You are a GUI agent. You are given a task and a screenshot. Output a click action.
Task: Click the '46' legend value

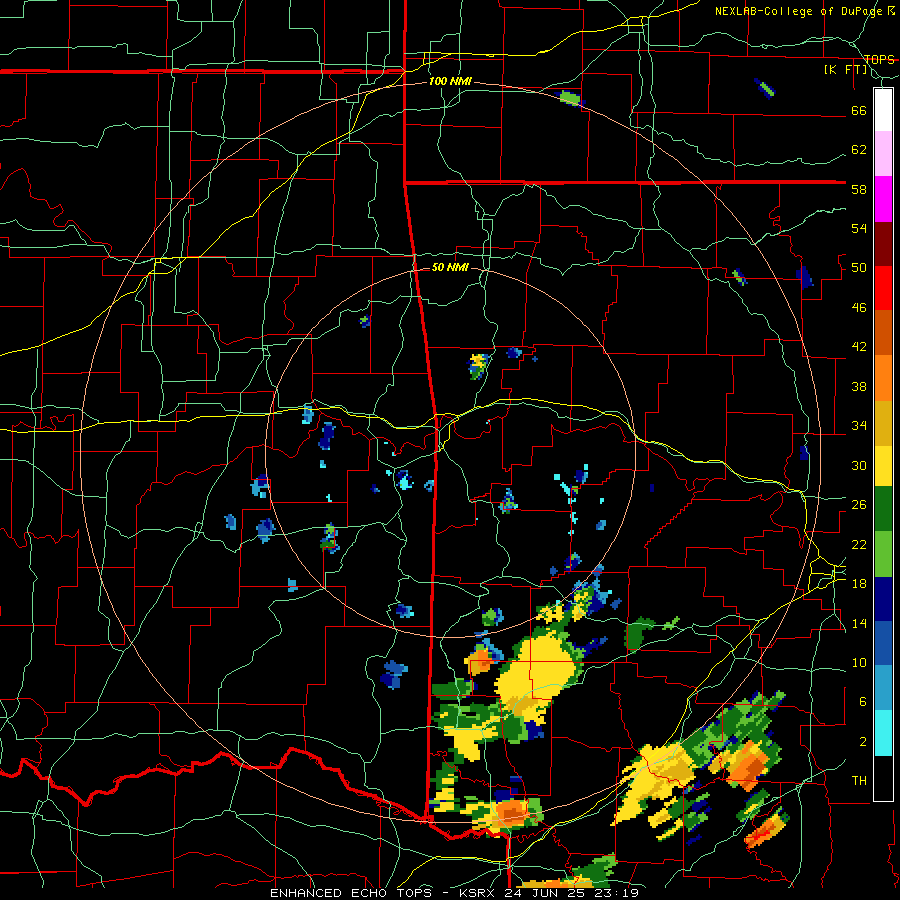(x=859, y=308)
